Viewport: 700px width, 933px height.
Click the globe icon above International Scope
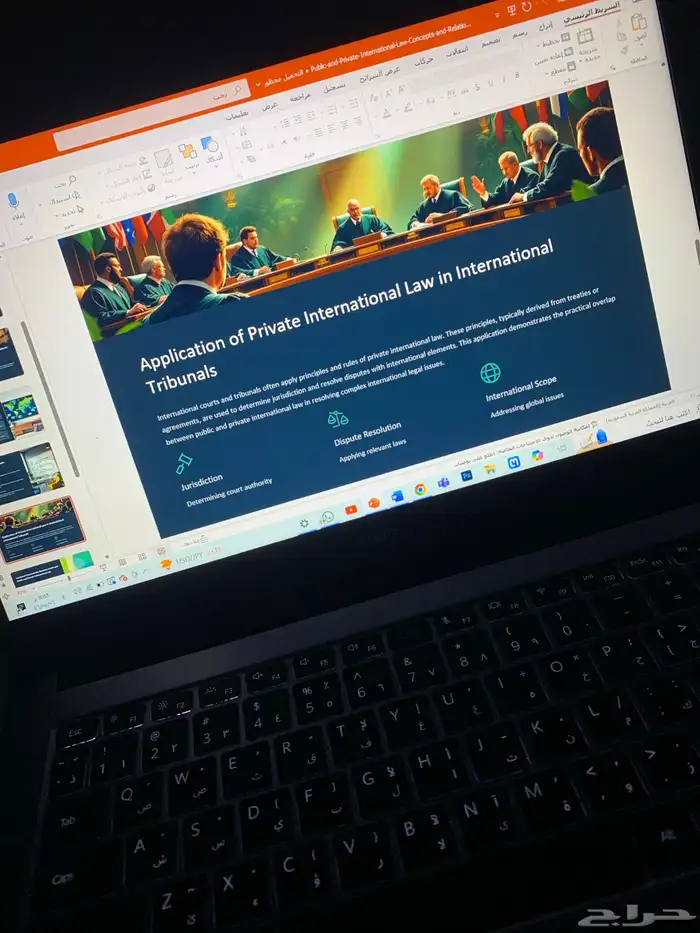pyautogui.click(x=490, y=373)
